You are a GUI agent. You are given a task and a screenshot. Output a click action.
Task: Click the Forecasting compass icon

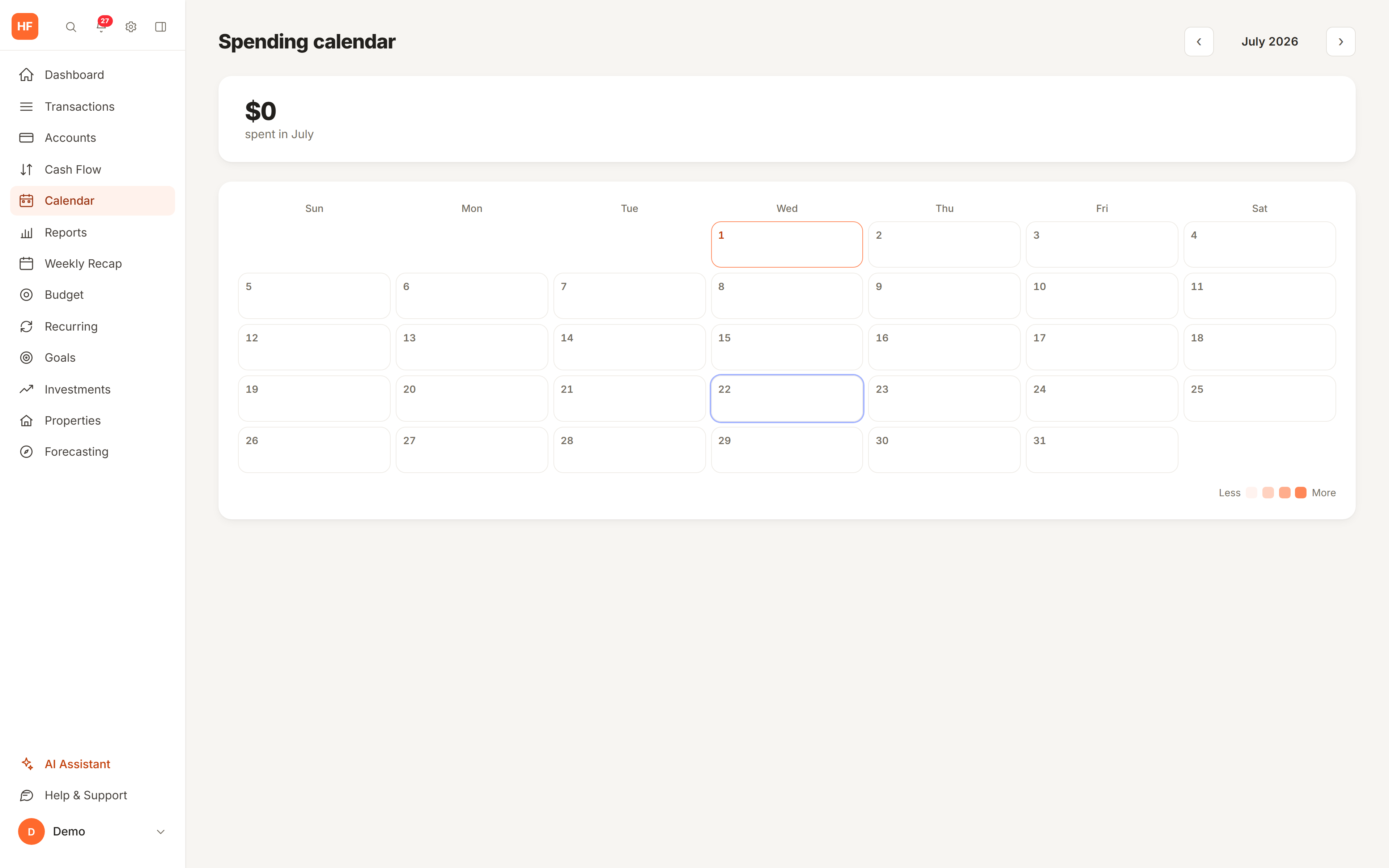pos(26,452)
